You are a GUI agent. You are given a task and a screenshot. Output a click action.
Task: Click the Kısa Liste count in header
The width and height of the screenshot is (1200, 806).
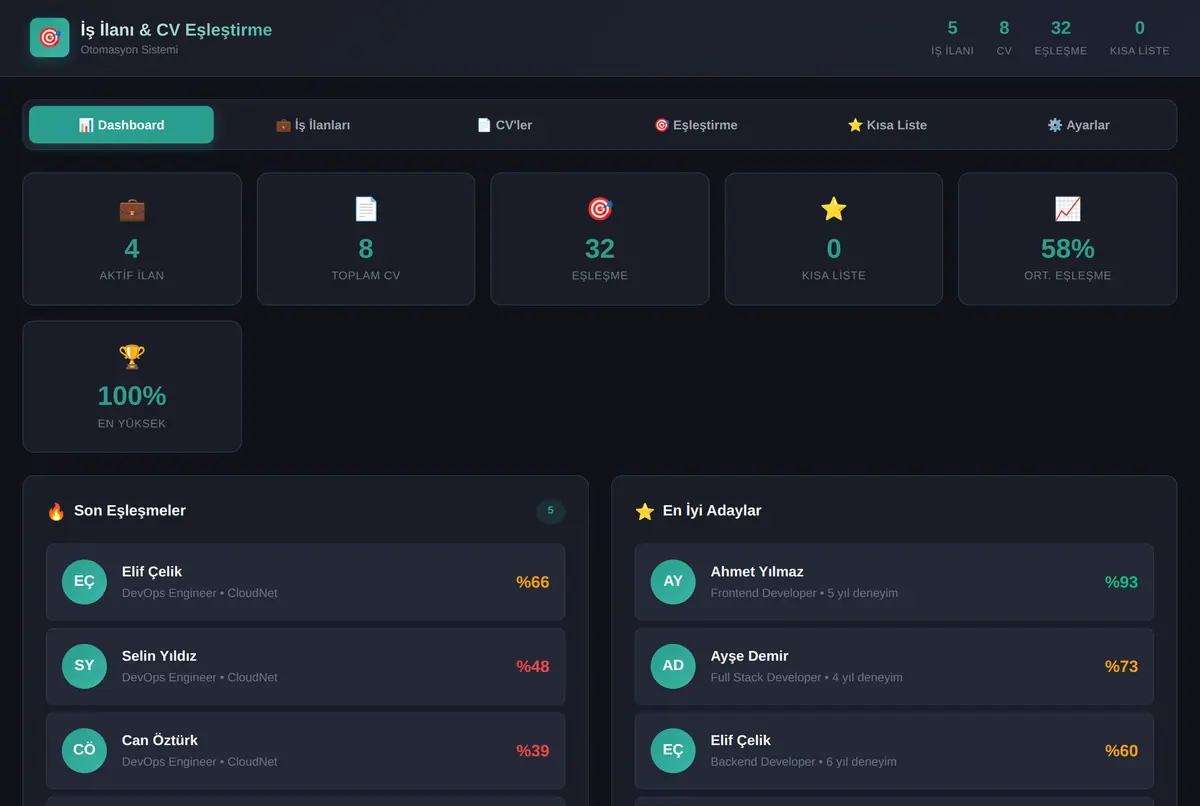pyautogui.click(x=1140, y=28)
